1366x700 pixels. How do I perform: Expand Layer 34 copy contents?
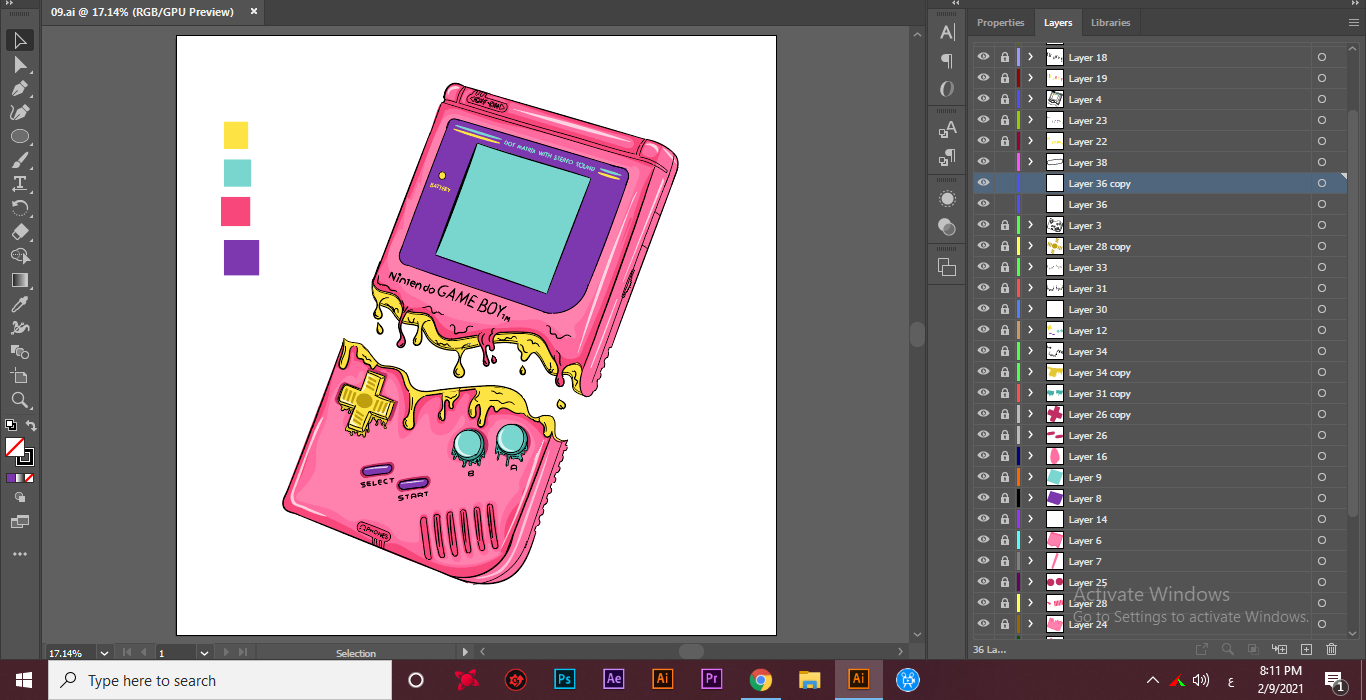(x=1030, y=372)
